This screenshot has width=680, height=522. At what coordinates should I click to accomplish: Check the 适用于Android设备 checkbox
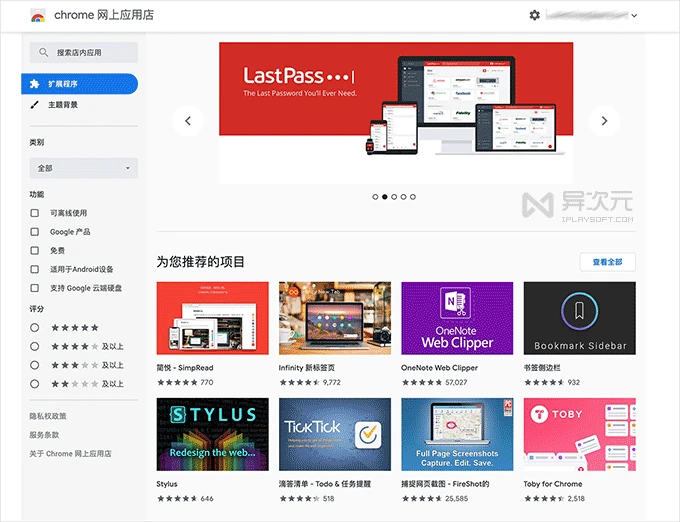point(35,269)
